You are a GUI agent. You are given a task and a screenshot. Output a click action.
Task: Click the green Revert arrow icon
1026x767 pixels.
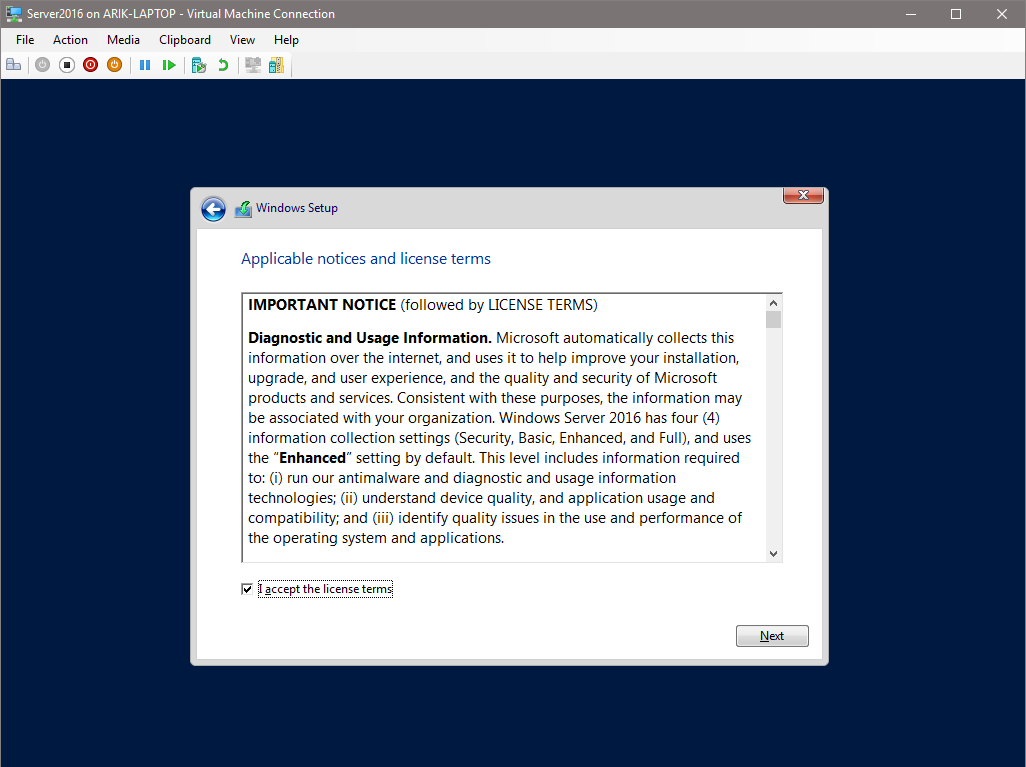(223, 65)
